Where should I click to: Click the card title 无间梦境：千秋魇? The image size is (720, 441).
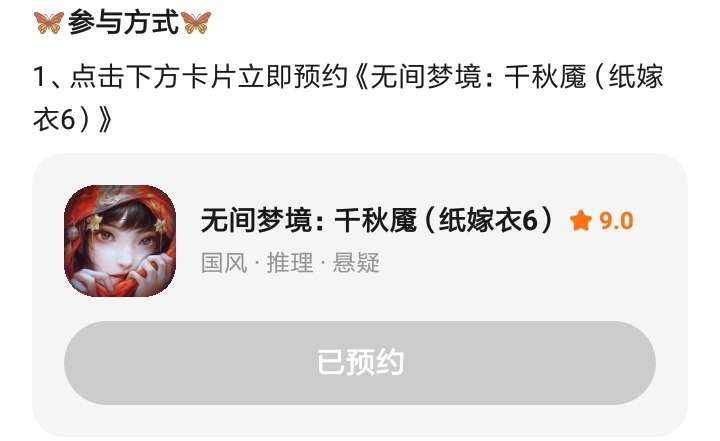coord(309,220)
